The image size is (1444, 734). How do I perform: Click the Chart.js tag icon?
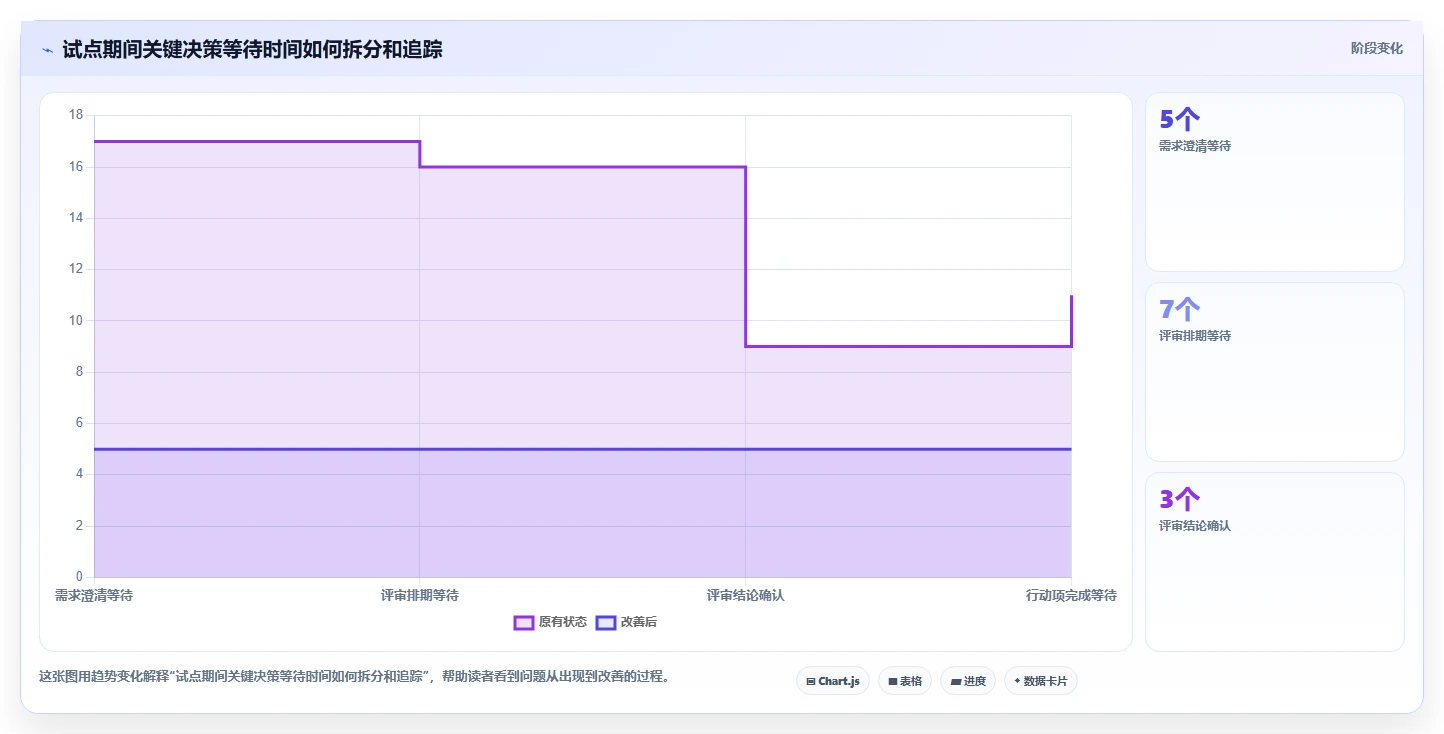pyautogui.click(x=811, y=681)
